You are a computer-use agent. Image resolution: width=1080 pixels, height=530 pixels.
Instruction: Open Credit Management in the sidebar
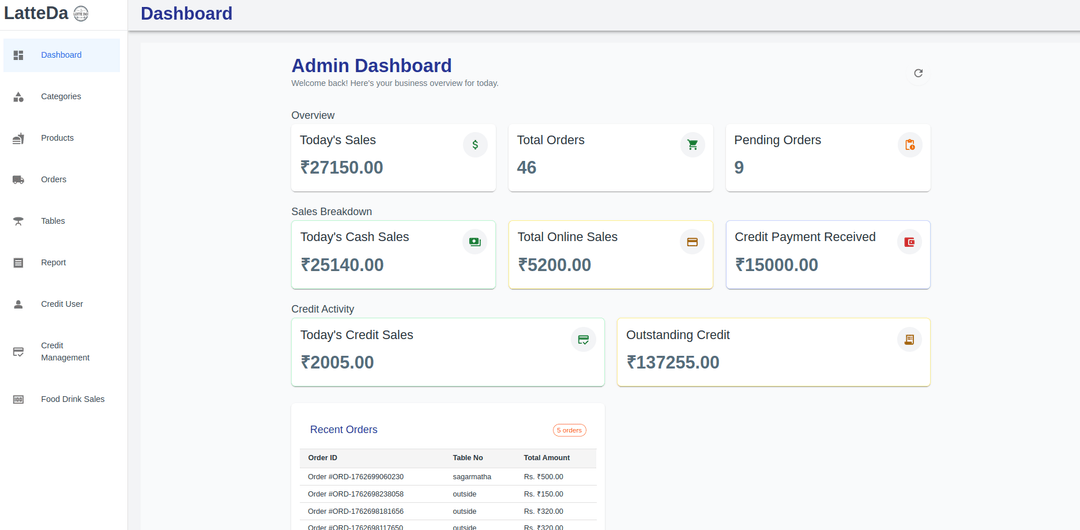pos(64,351)
